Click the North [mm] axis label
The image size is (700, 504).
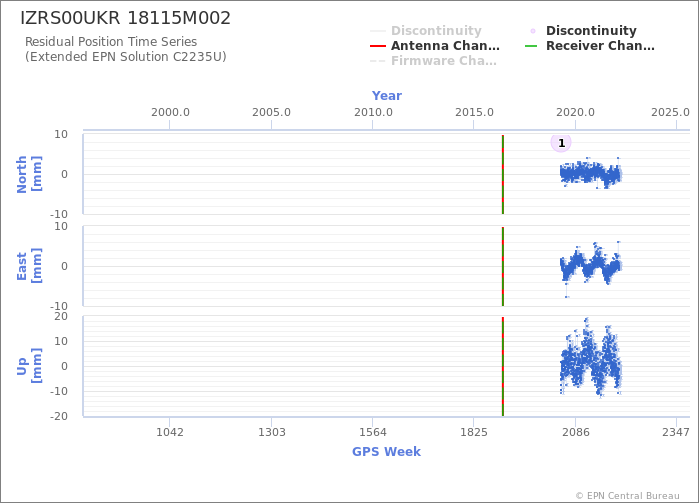click(29, 174)
